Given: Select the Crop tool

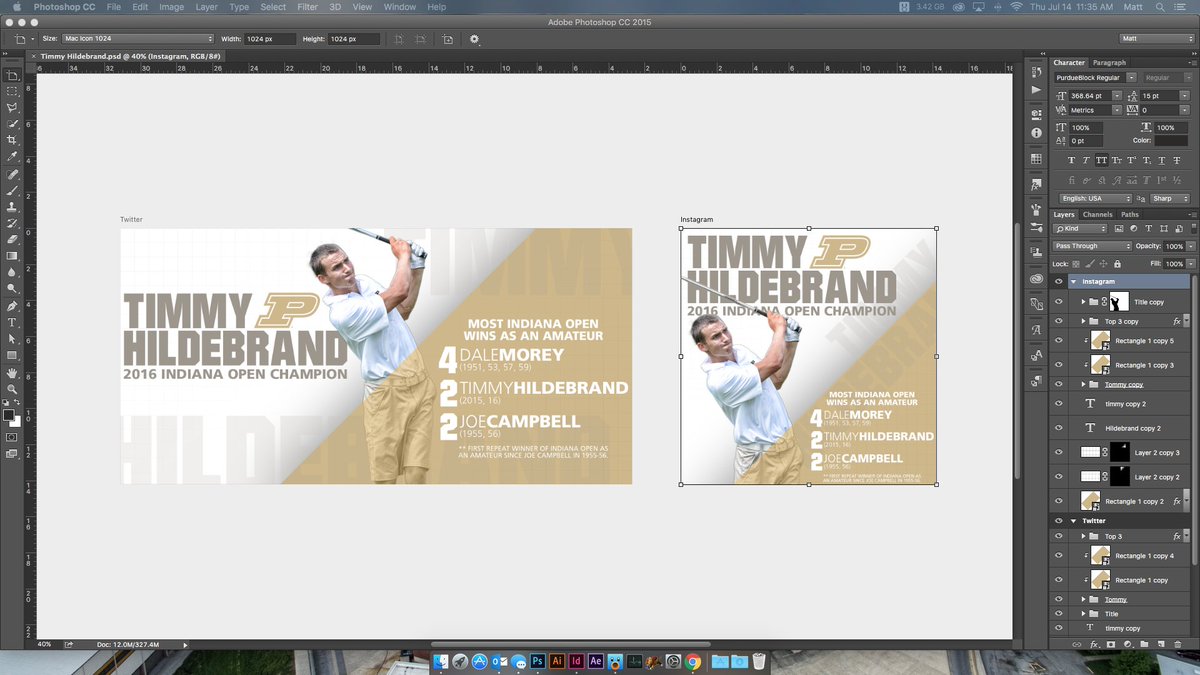Looking at the screenshot, I should click(13, 140).
